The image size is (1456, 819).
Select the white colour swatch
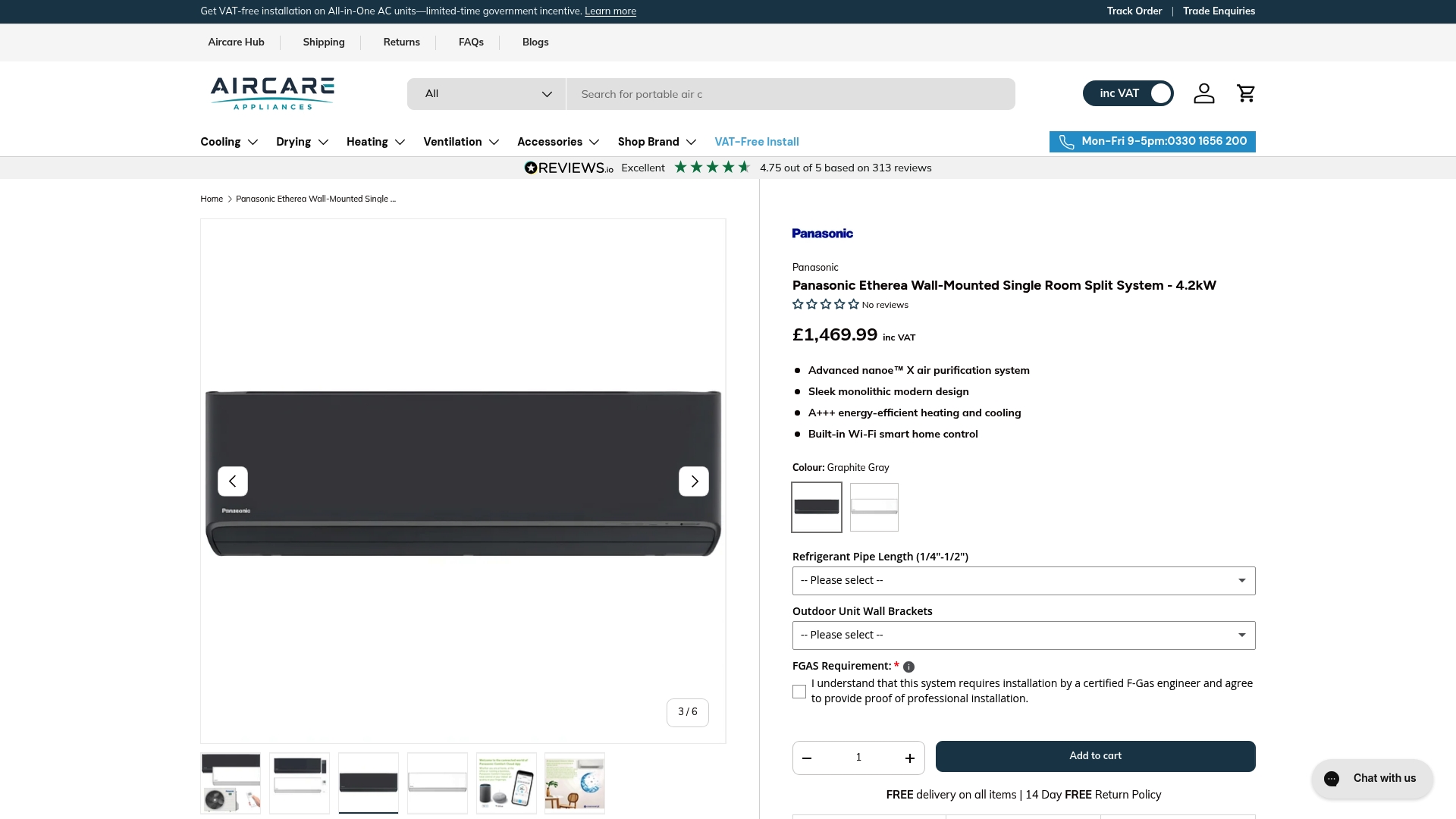pos(874,507)
